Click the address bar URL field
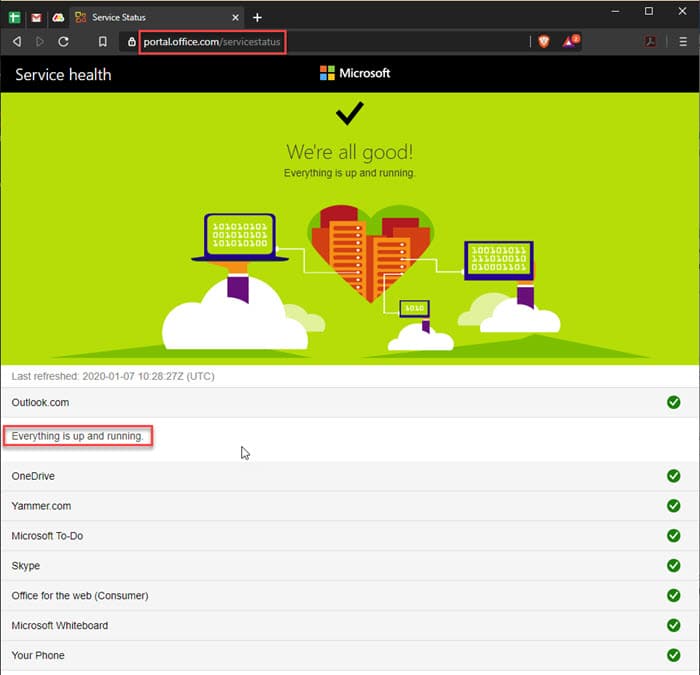Image resolution: width=700 pixels, height=675 pixels. tap(330, 41)
